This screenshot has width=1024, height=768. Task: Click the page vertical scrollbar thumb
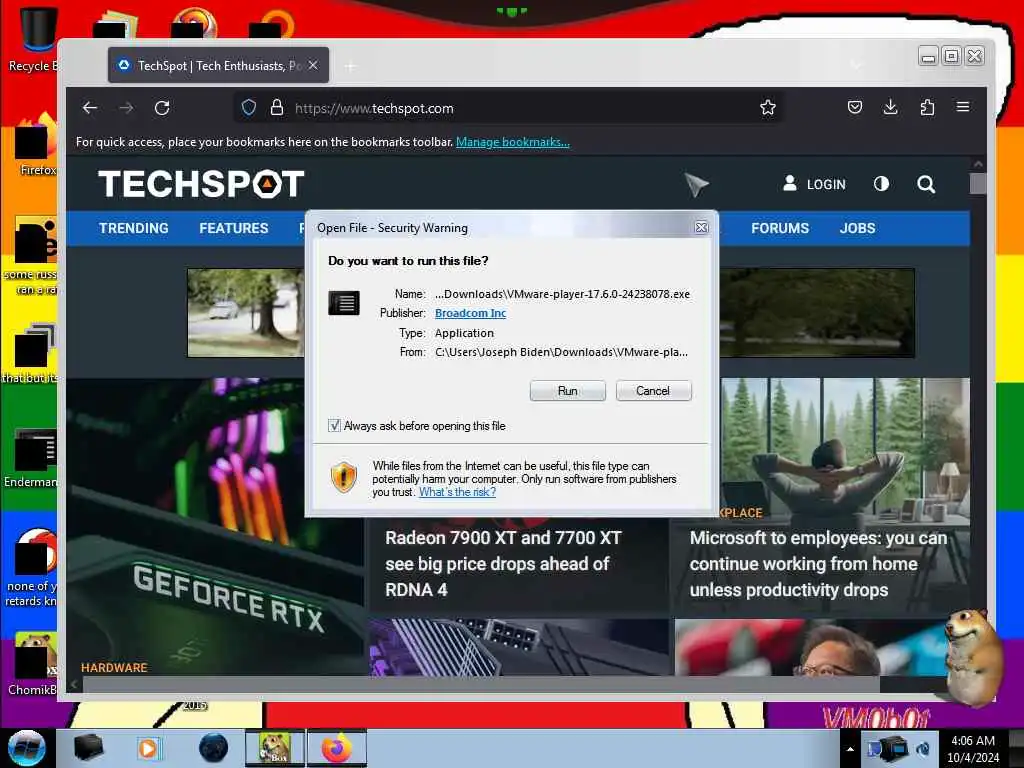click(978, 184)
